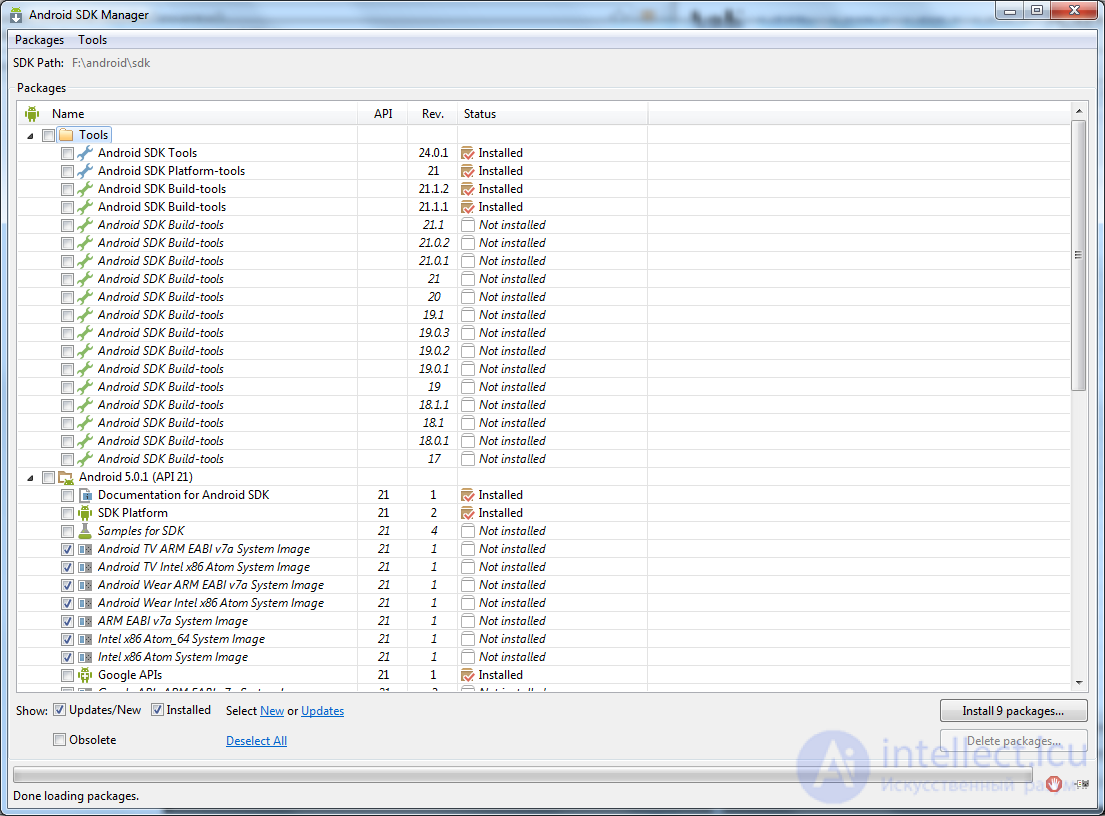Click the Build-tools 21.1.2 wrench icon
The height and width of the screenshot is (816, 1105).
point(85,189)
